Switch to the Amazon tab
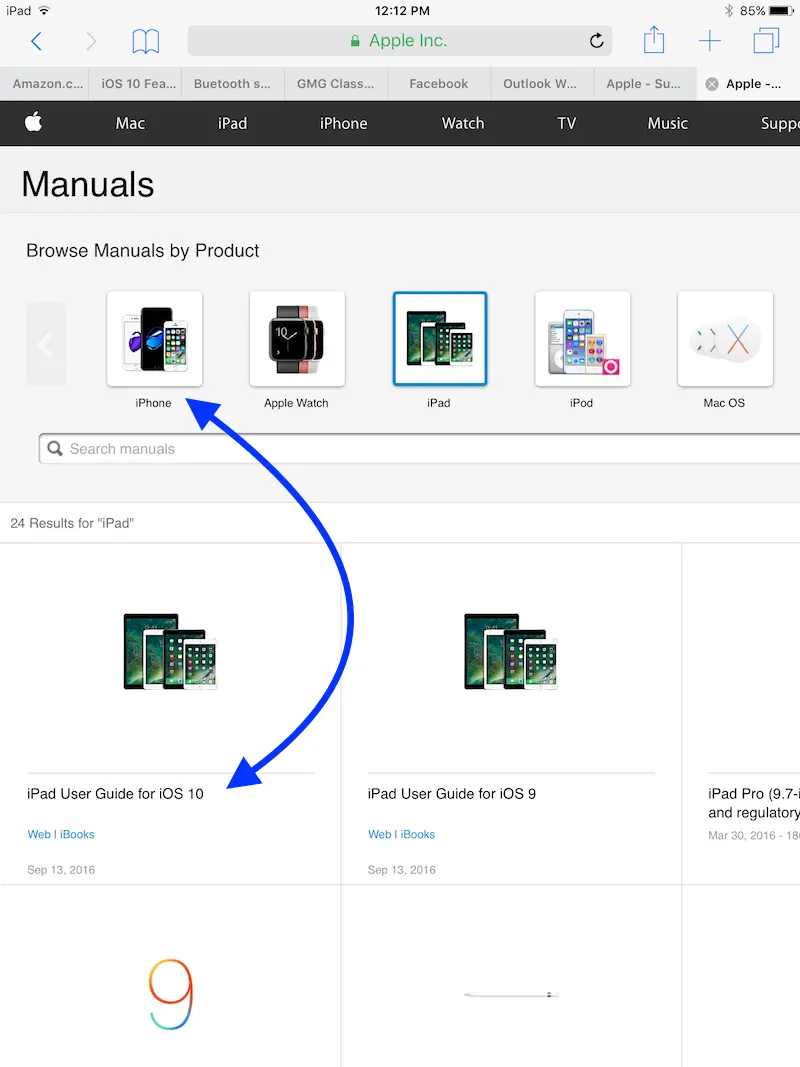Screen dimensions: 800x1067 click(45, 84)
